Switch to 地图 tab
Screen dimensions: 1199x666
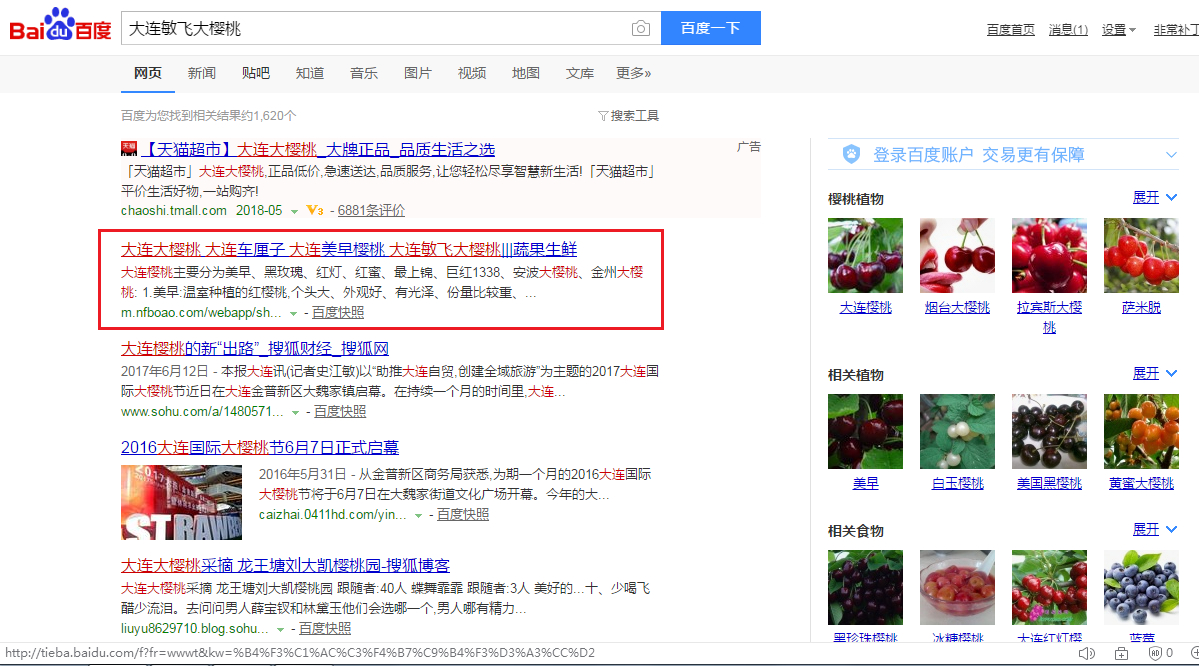point(526,73)
